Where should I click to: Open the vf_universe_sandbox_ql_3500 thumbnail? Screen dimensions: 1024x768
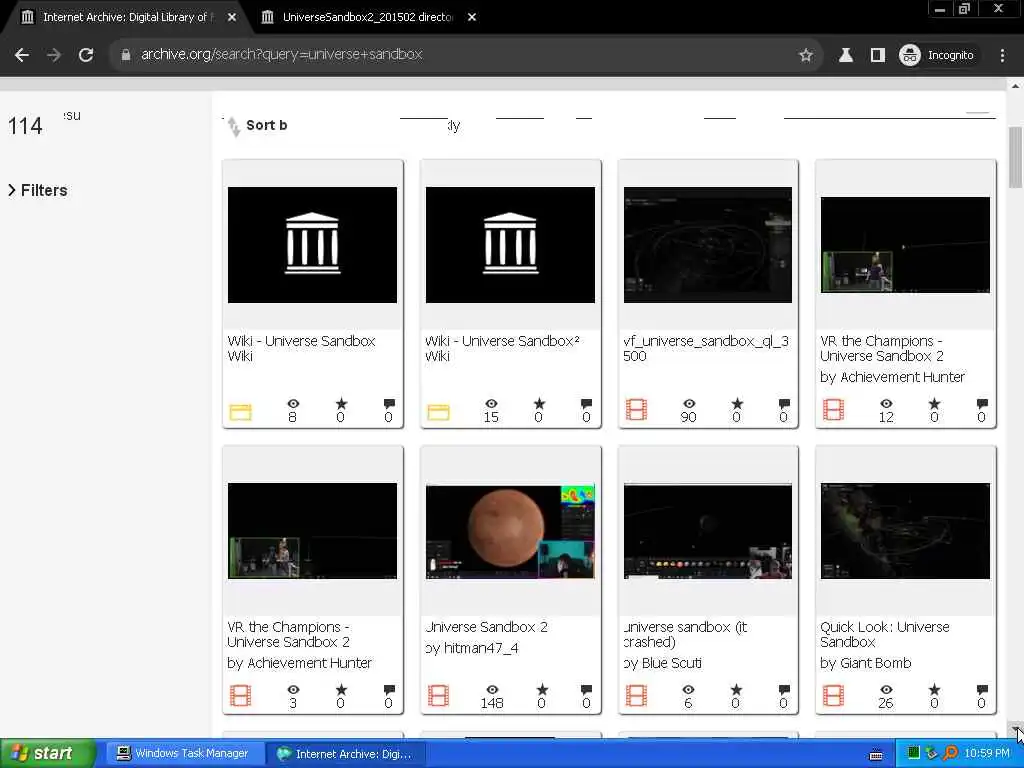tap(708, 245)
